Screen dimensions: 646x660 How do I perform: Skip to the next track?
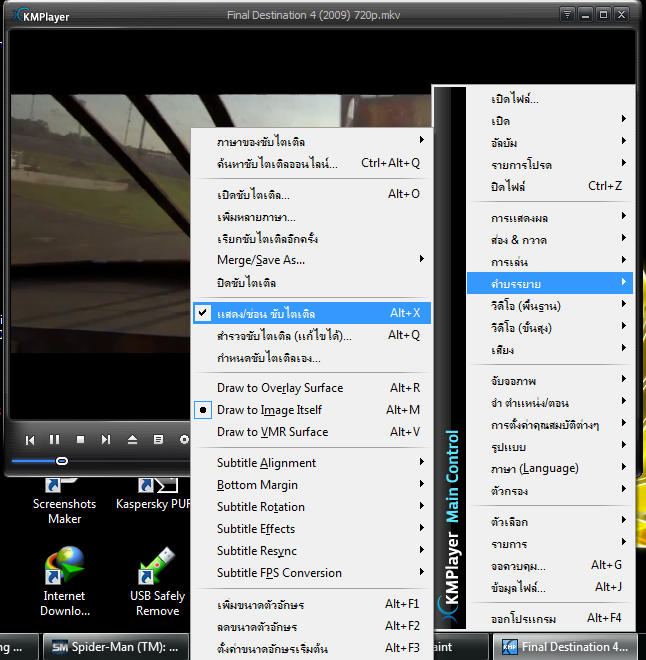(x=106, y=439)
